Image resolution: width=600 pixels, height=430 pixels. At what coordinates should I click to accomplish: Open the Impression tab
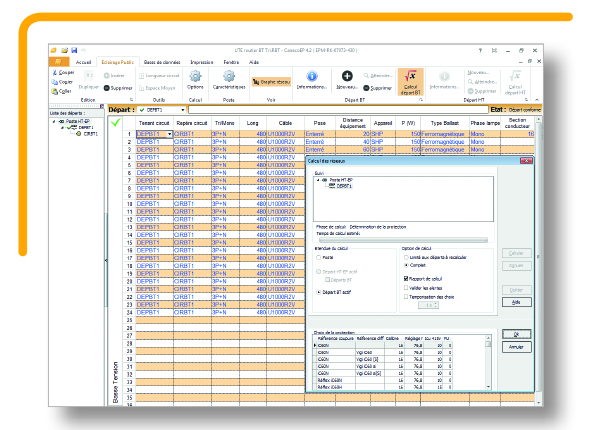(202, 62)
